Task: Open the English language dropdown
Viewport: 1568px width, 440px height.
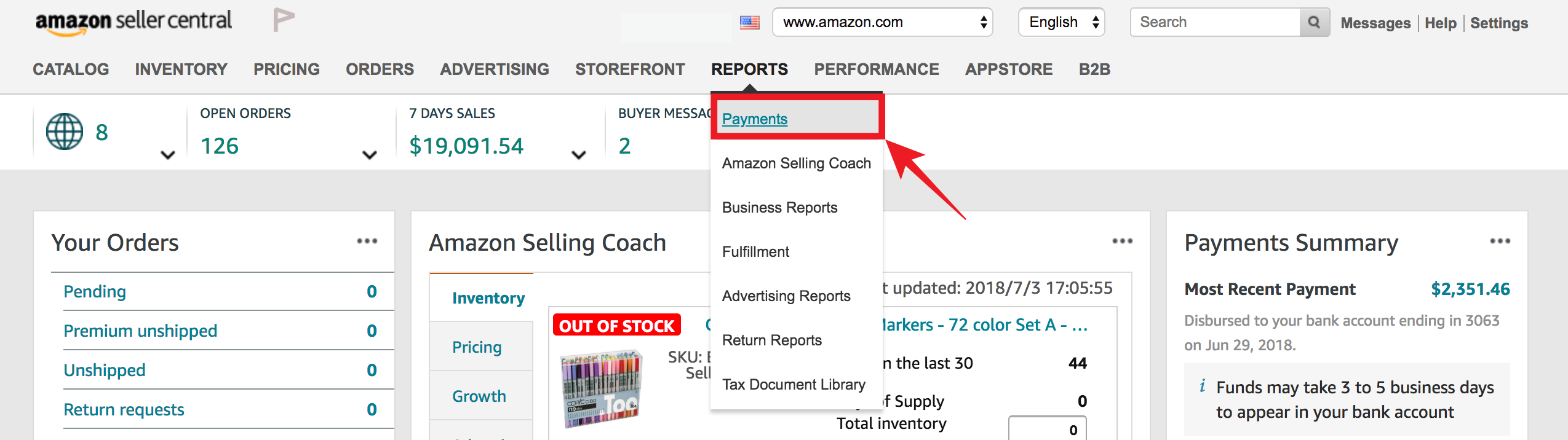Action: coord(1062,22)
